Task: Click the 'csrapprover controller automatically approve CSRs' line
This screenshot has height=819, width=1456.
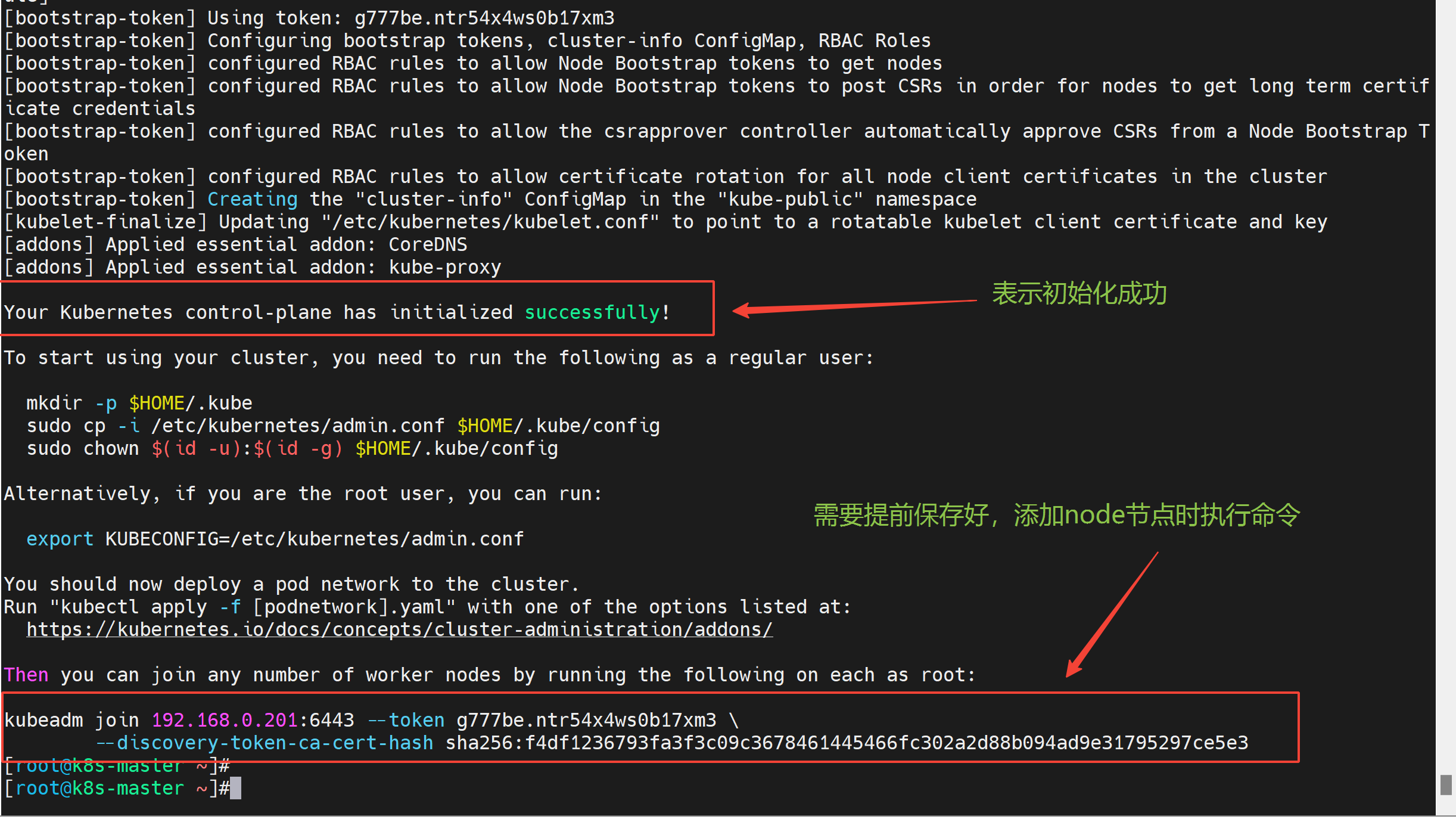Action: click(717, 131)
